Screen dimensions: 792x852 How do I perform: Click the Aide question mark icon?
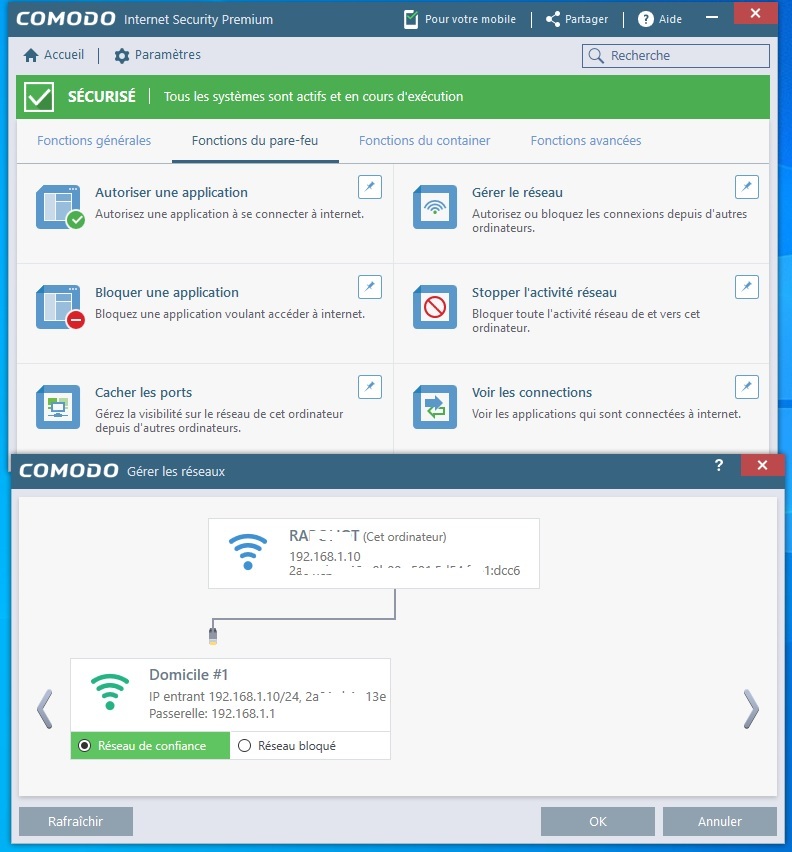(645, 19)
